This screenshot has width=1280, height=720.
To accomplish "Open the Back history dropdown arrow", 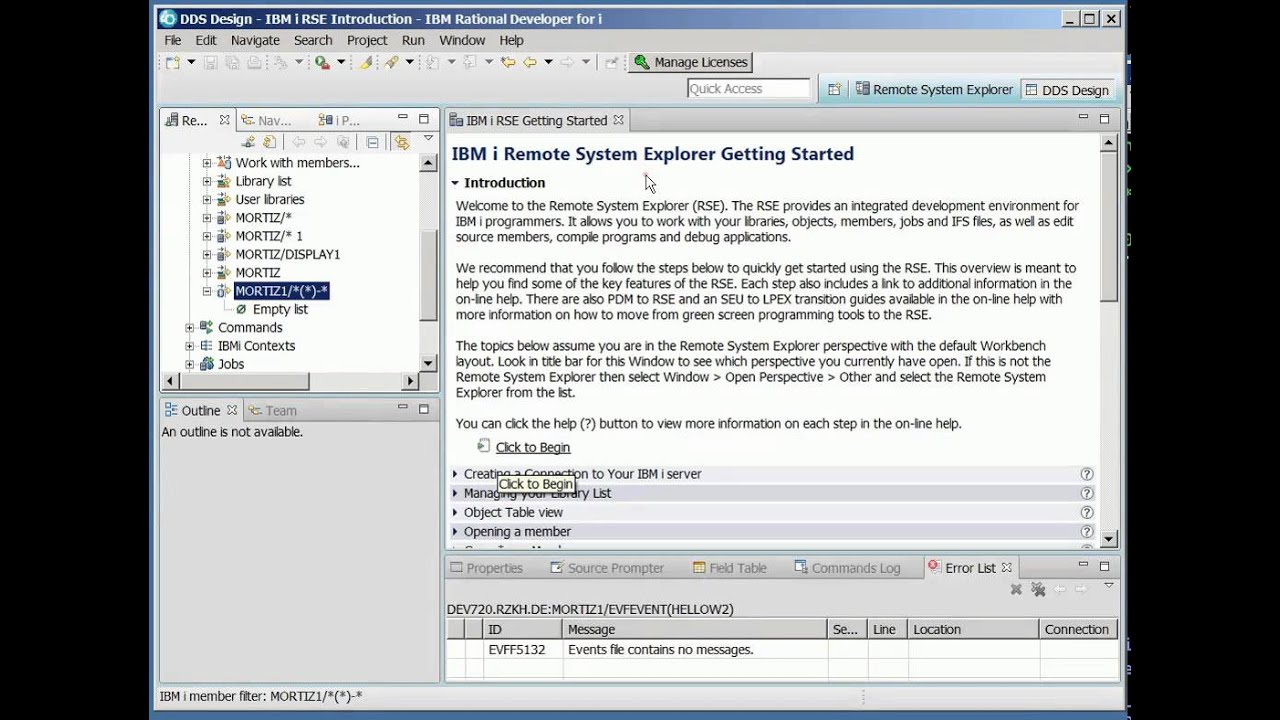I will [x=548, y=62].
